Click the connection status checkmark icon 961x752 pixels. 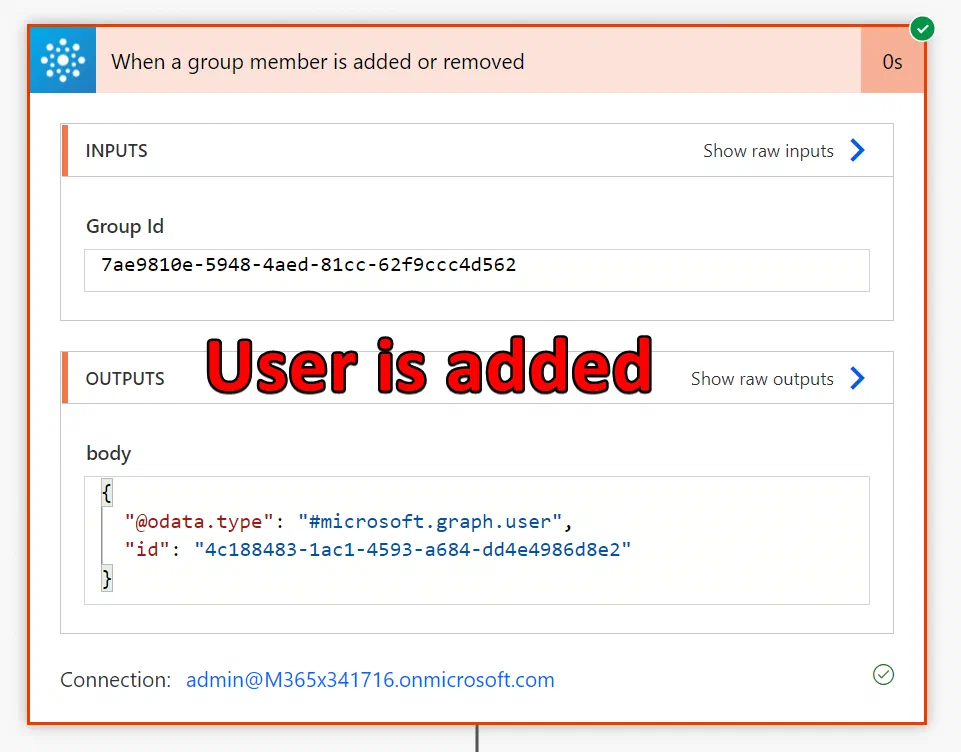(883, 674)
